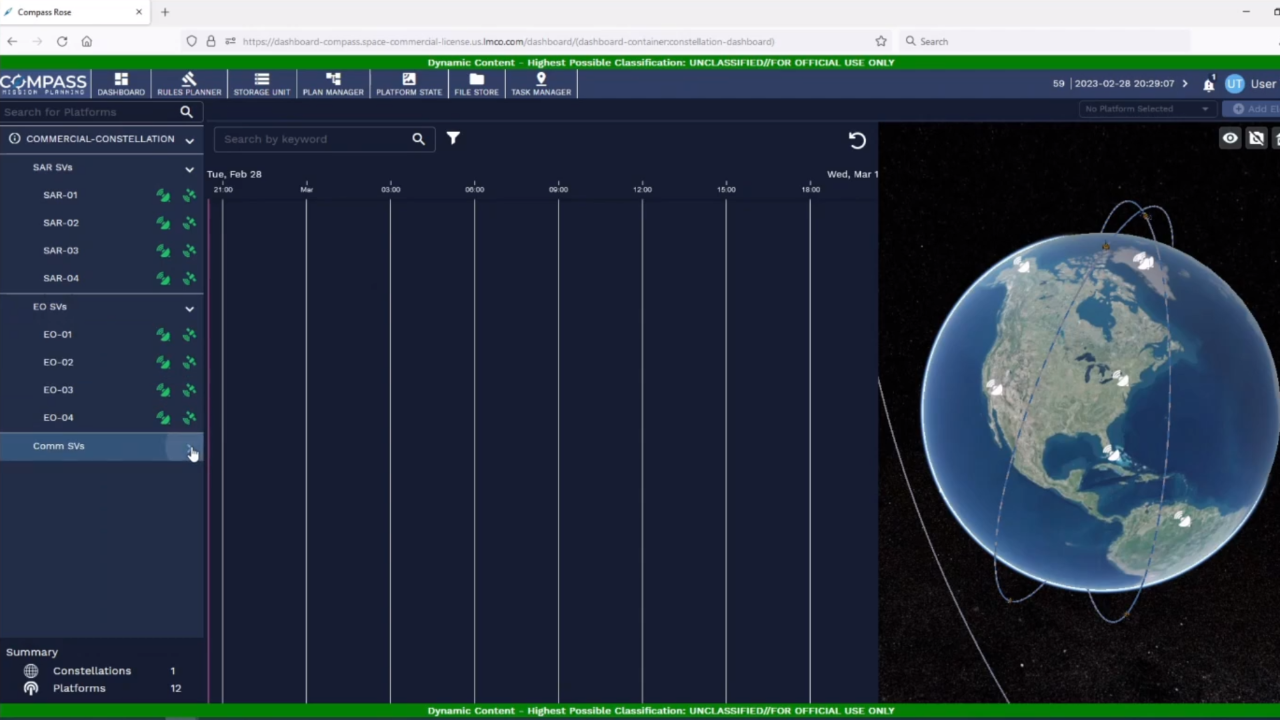This screenshot has height=720, width=1280.
Task: Click the reset timeline circular arrow icon
Action: pyautogui.click(x=857, y=141)
